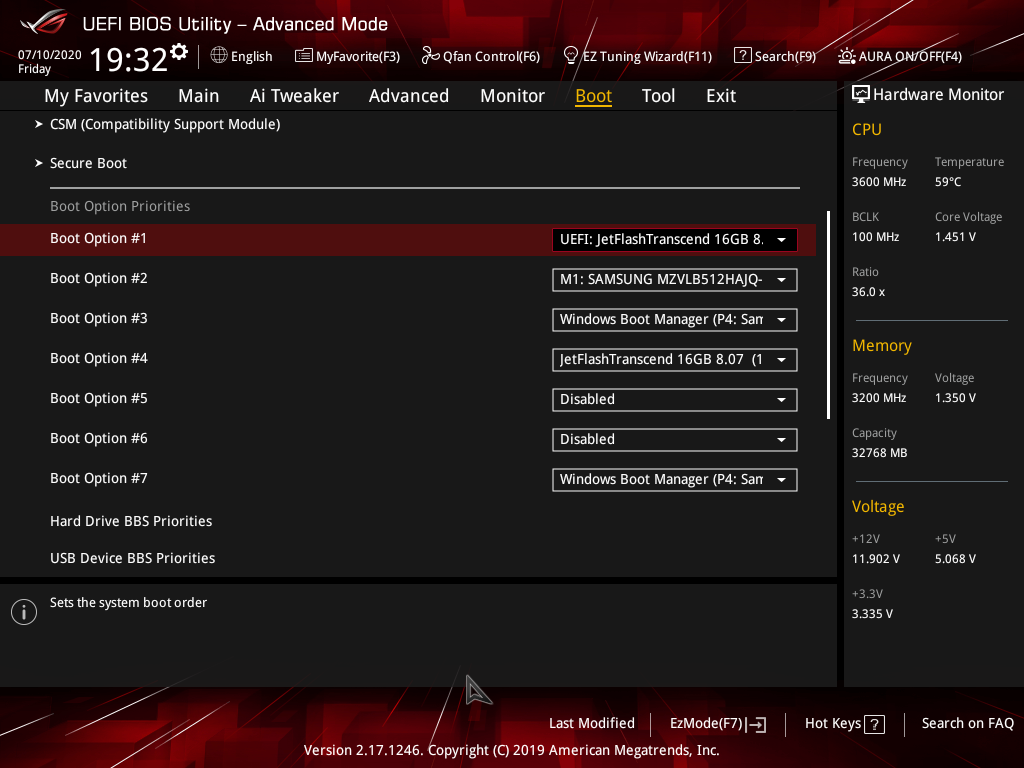Click the info icon beside help text
This screenshot has width=1024, height=768.
click(24, 612)
